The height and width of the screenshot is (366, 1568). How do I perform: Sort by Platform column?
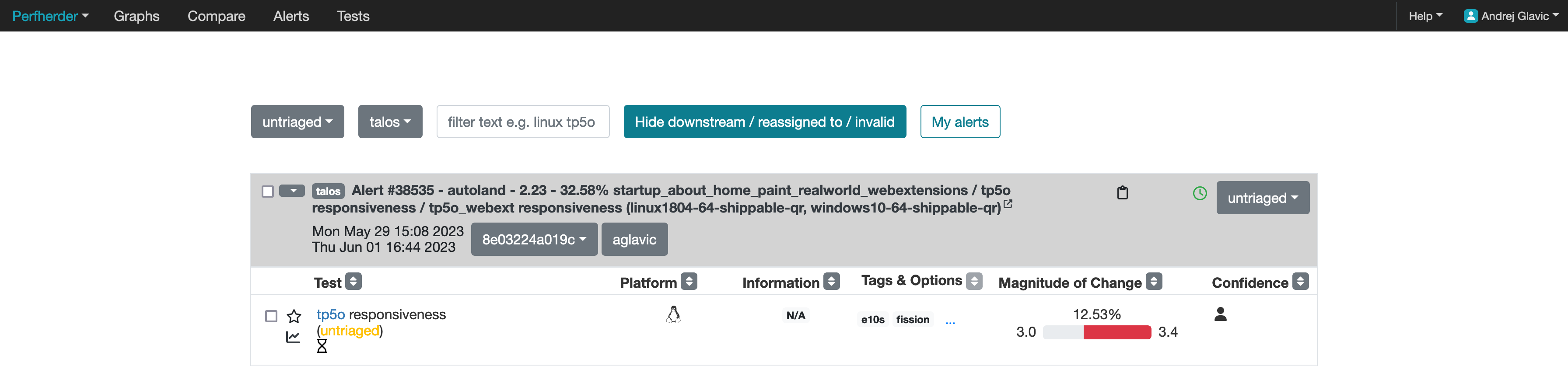click(x=689, y=282)
